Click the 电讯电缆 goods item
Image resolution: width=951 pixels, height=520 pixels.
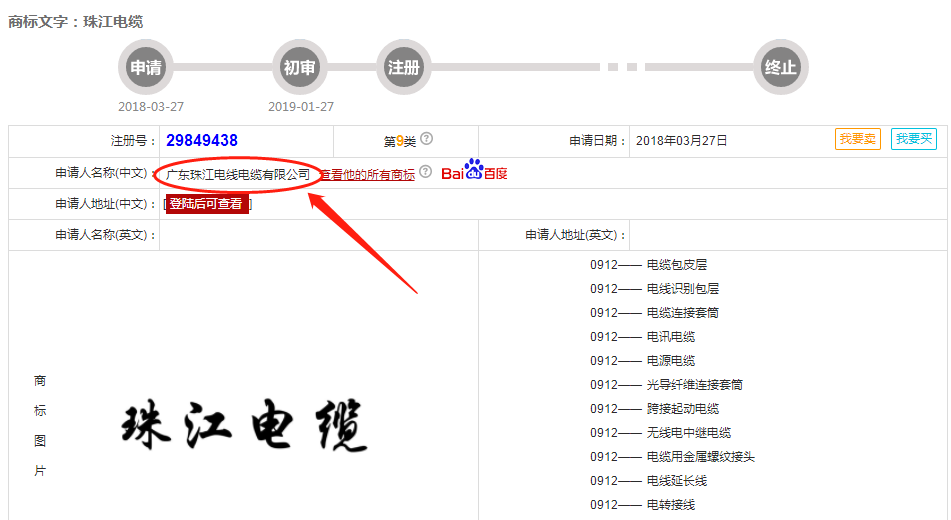(x=671, y=337)
